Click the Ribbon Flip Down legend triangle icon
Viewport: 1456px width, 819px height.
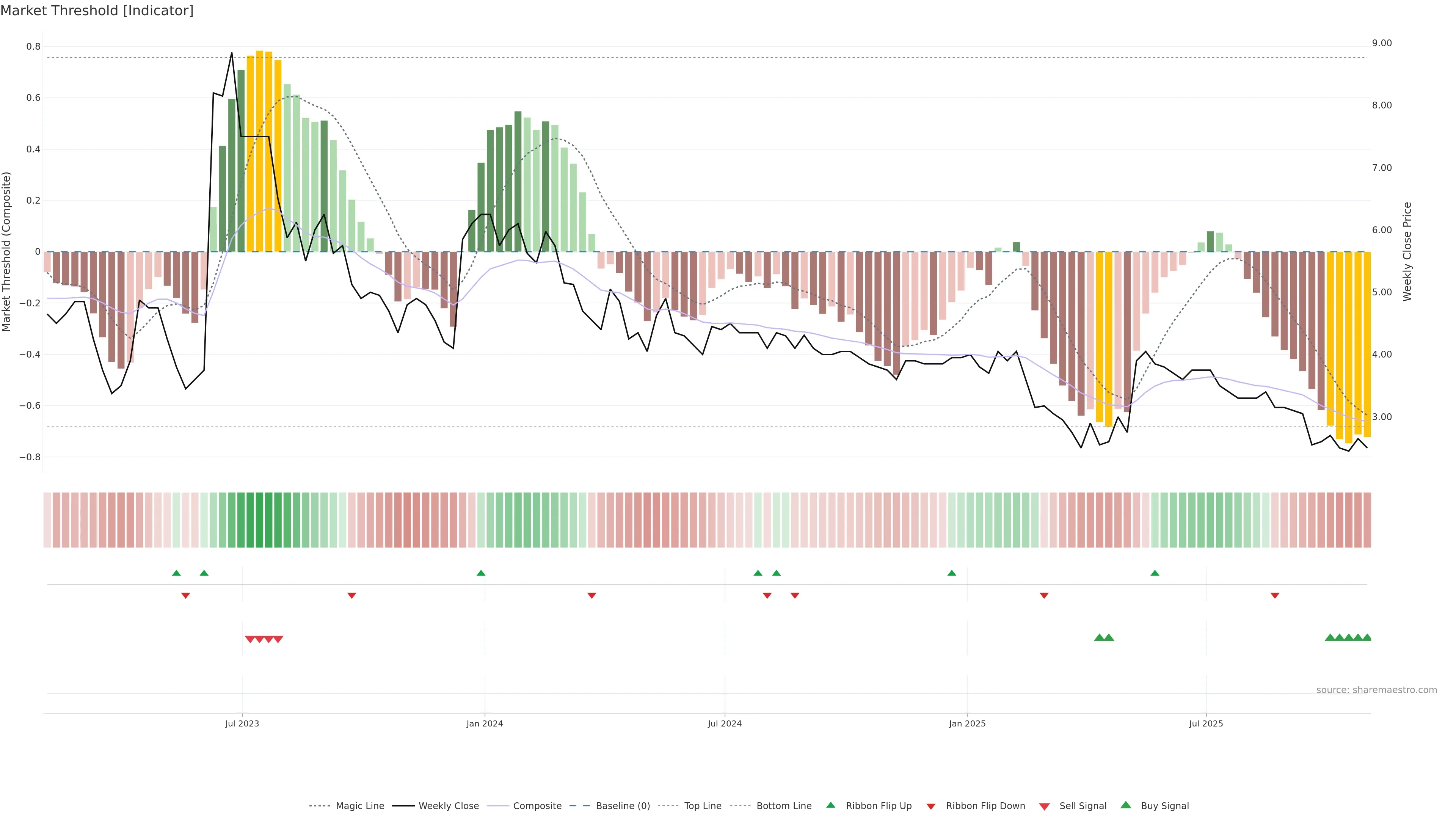tap(931, 806)
